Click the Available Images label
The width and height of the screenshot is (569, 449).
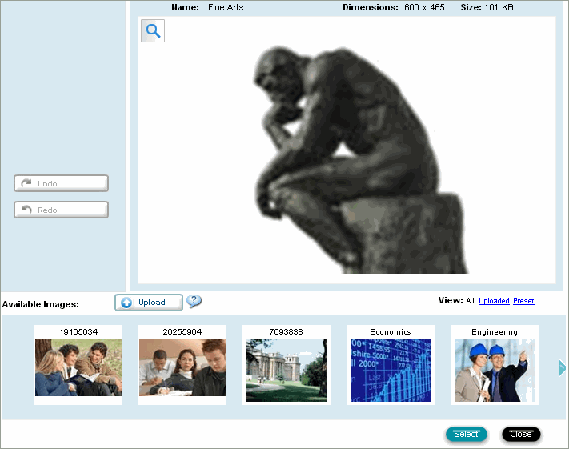(x=40, y=304)
